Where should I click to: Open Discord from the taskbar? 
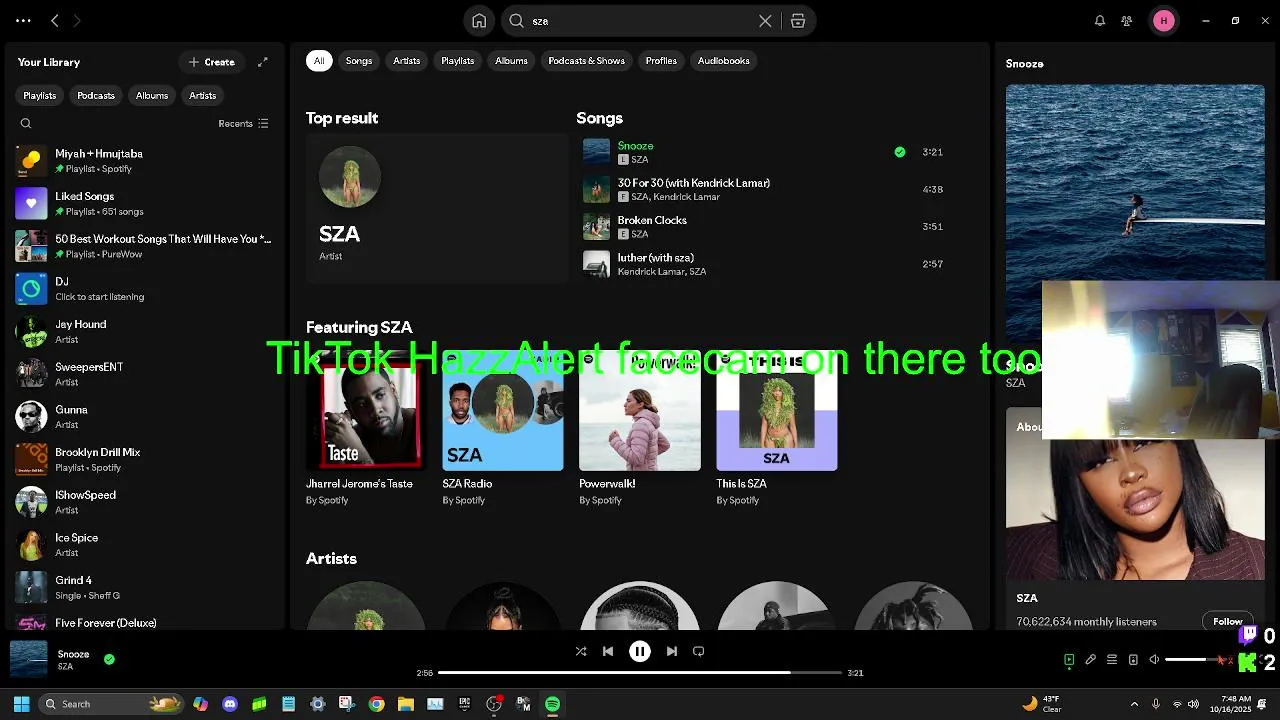(x=230, y=704)
